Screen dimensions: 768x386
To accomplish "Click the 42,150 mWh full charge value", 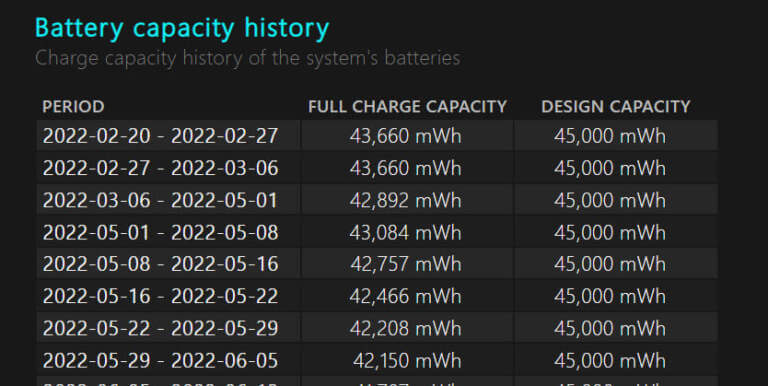I will tap(407, 361).
